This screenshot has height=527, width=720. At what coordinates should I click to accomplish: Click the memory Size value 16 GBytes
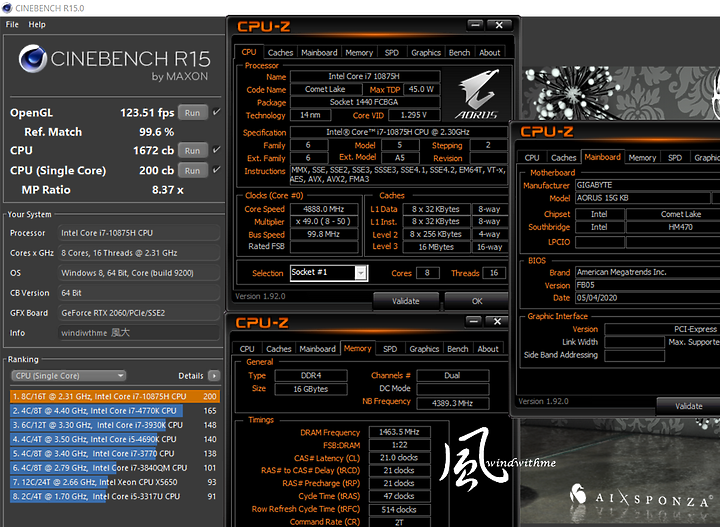pyautogui.click(x=311, y=389)
